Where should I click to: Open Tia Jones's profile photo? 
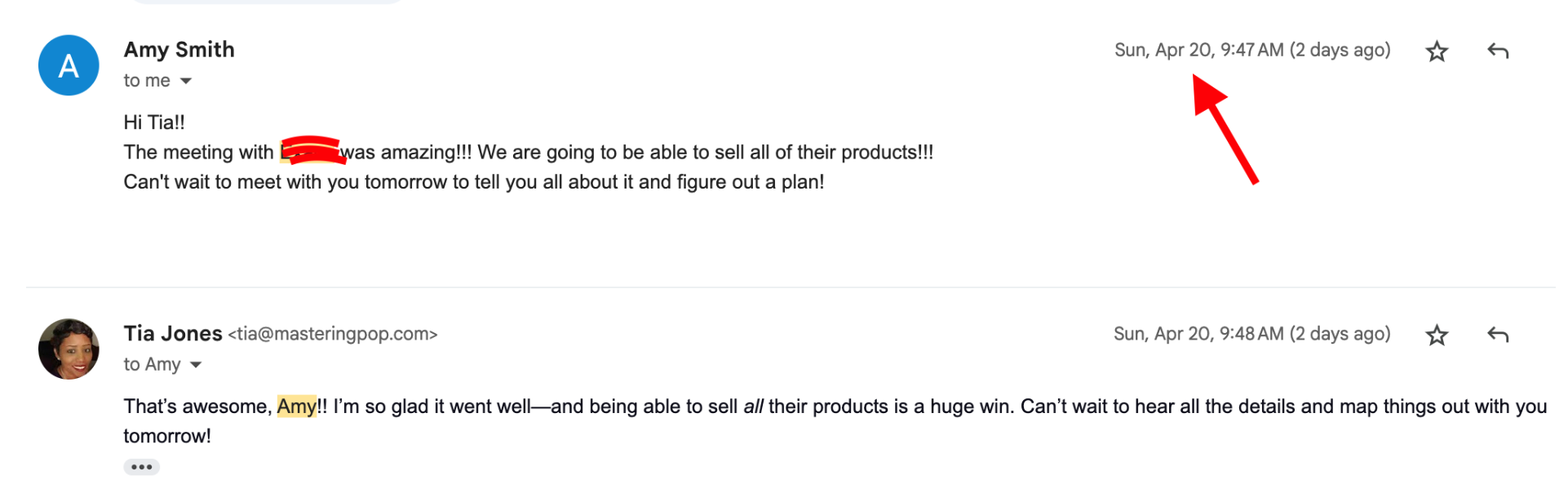[69, 349]
